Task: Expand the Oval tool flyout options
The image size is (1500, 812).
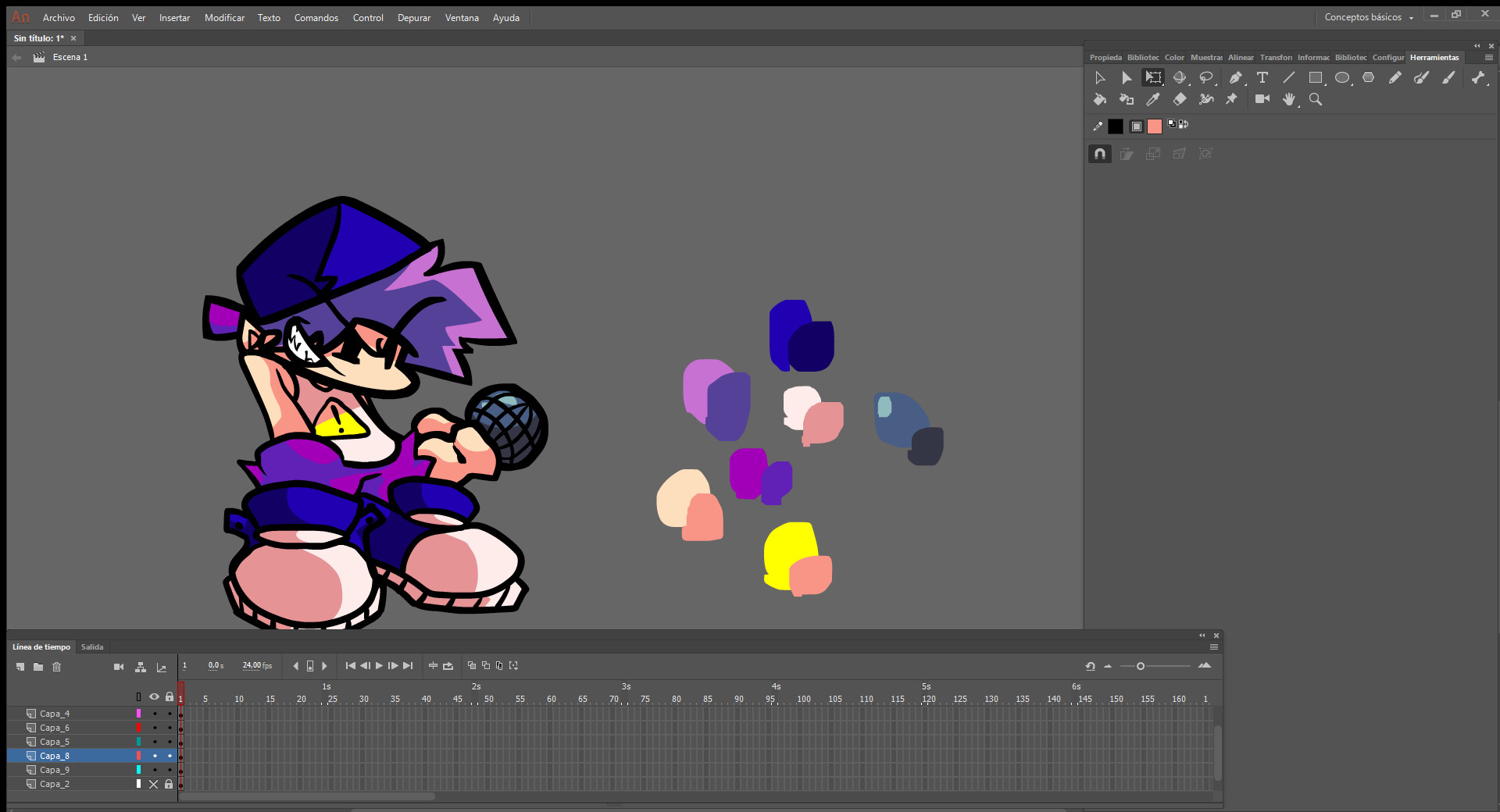Action: click(1352, 84)
